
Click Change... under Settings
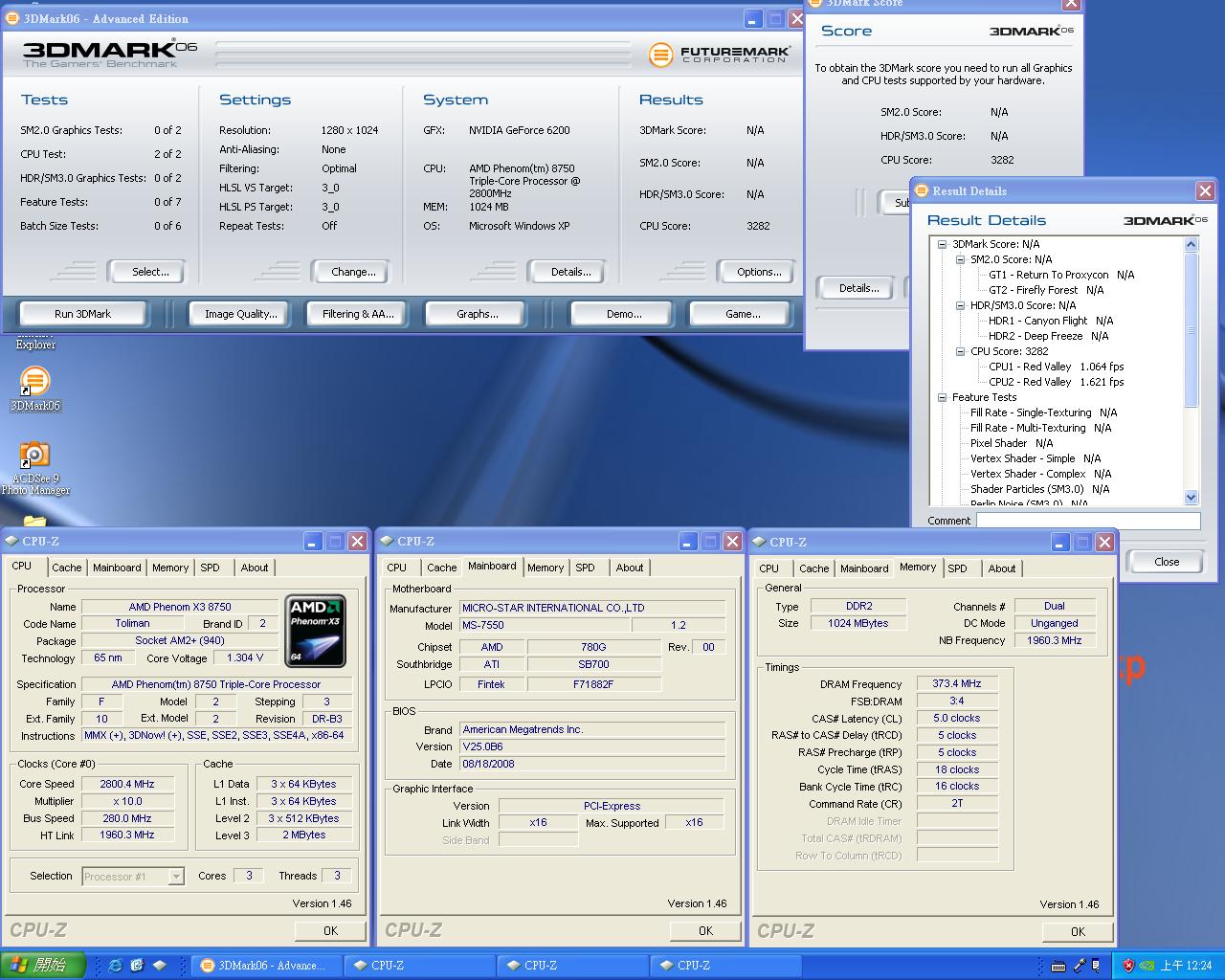pos(353,272)
